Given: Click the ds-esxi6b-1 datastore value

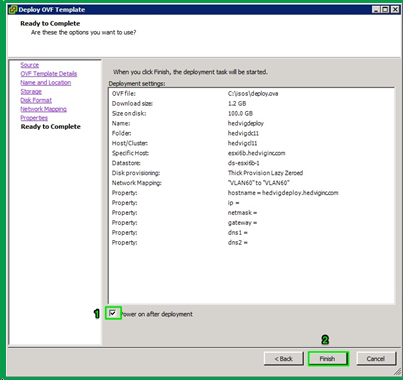Looking at the screenshot, I should coord(244,163).
